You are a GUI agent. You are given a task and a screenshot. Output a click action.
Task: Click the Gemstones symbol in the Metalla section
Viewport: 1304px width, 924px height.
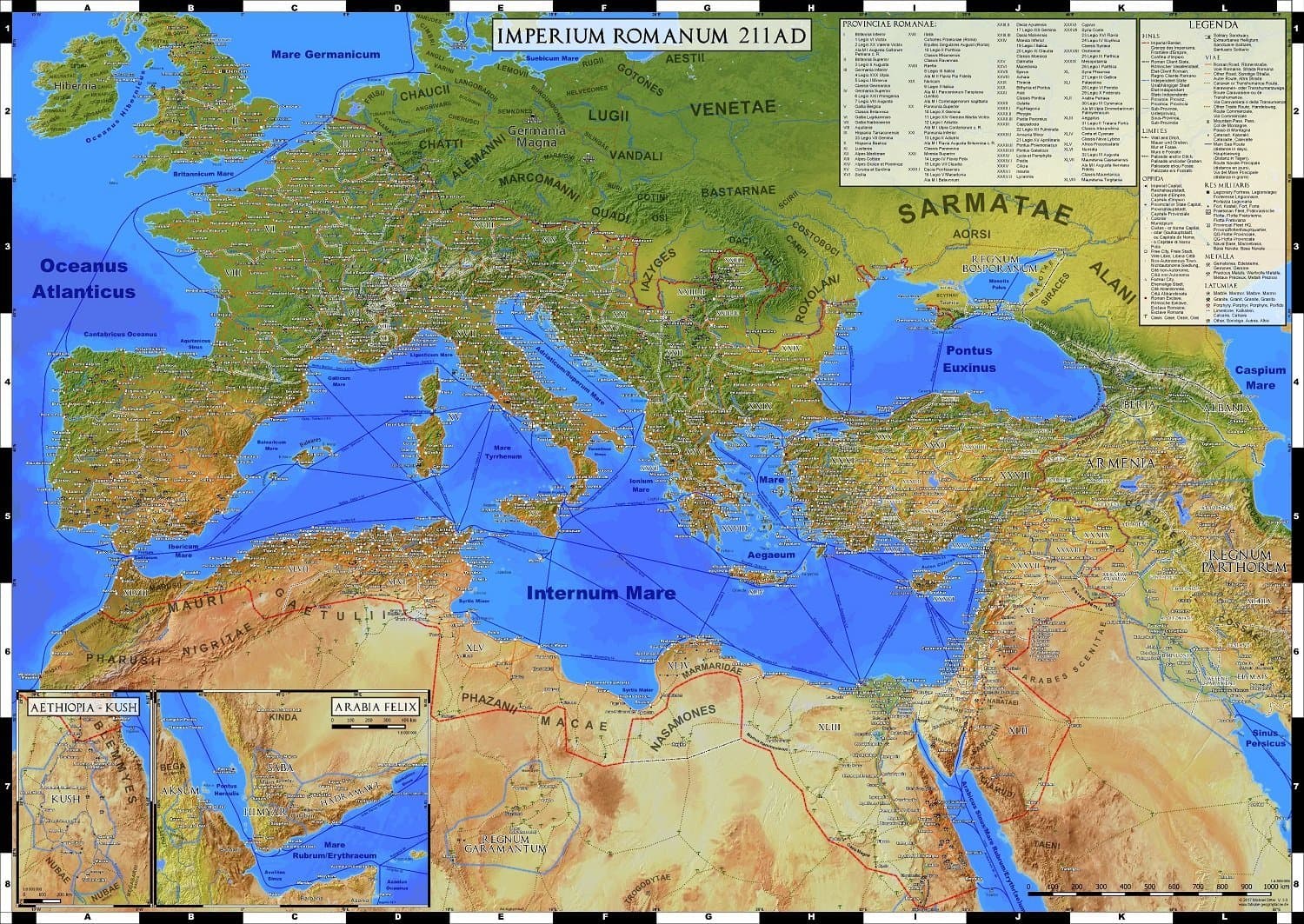[x=1208, y=265]
